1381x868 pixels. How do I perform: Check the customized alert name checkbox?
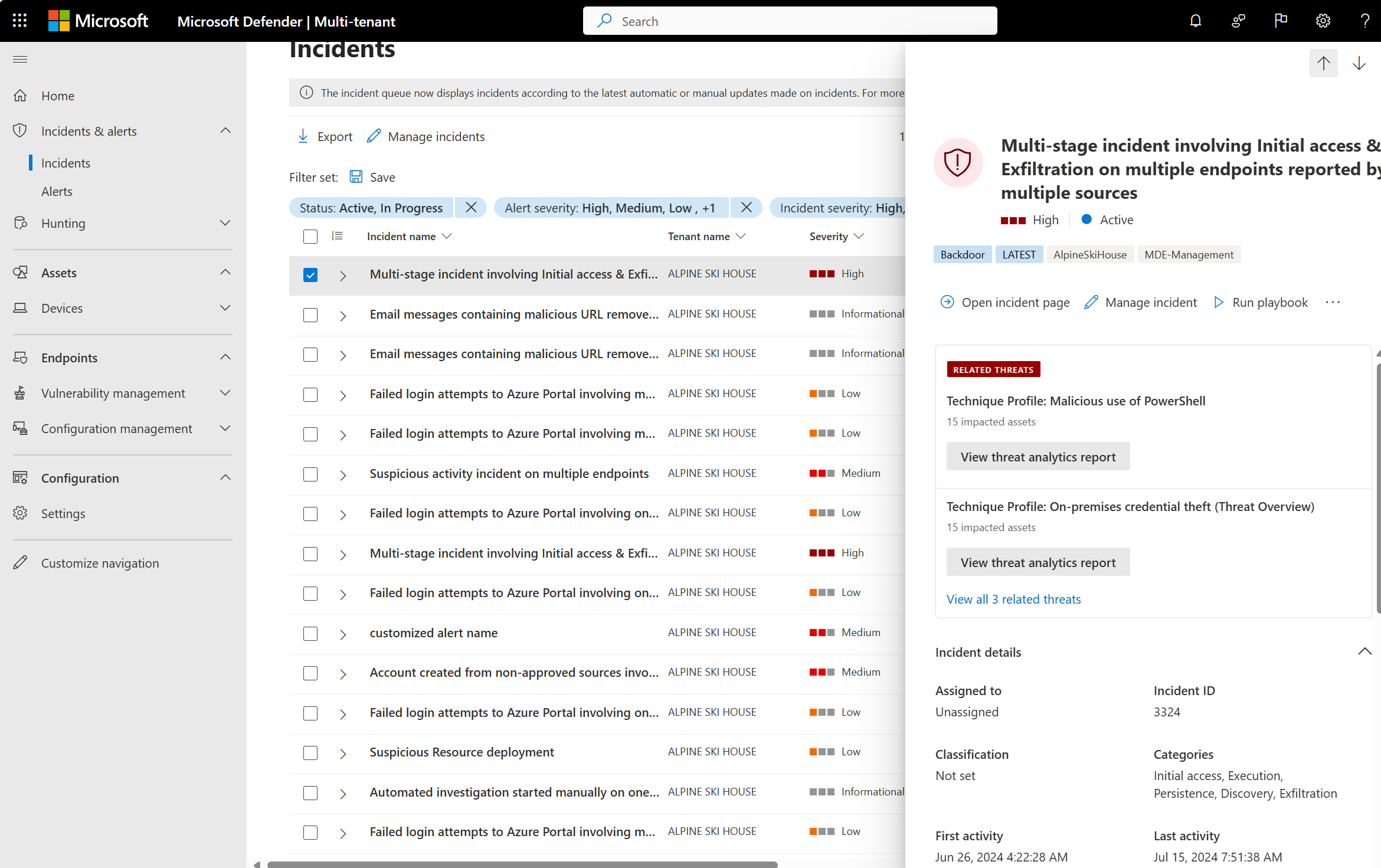[x=310, y=634]
